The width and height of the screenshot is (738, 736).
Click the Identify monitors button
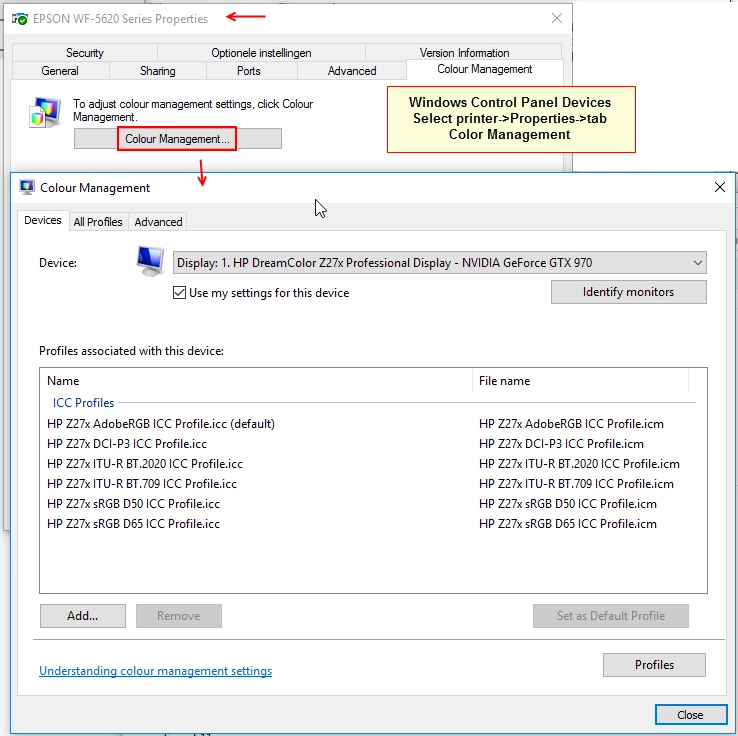tap(628, 292)
